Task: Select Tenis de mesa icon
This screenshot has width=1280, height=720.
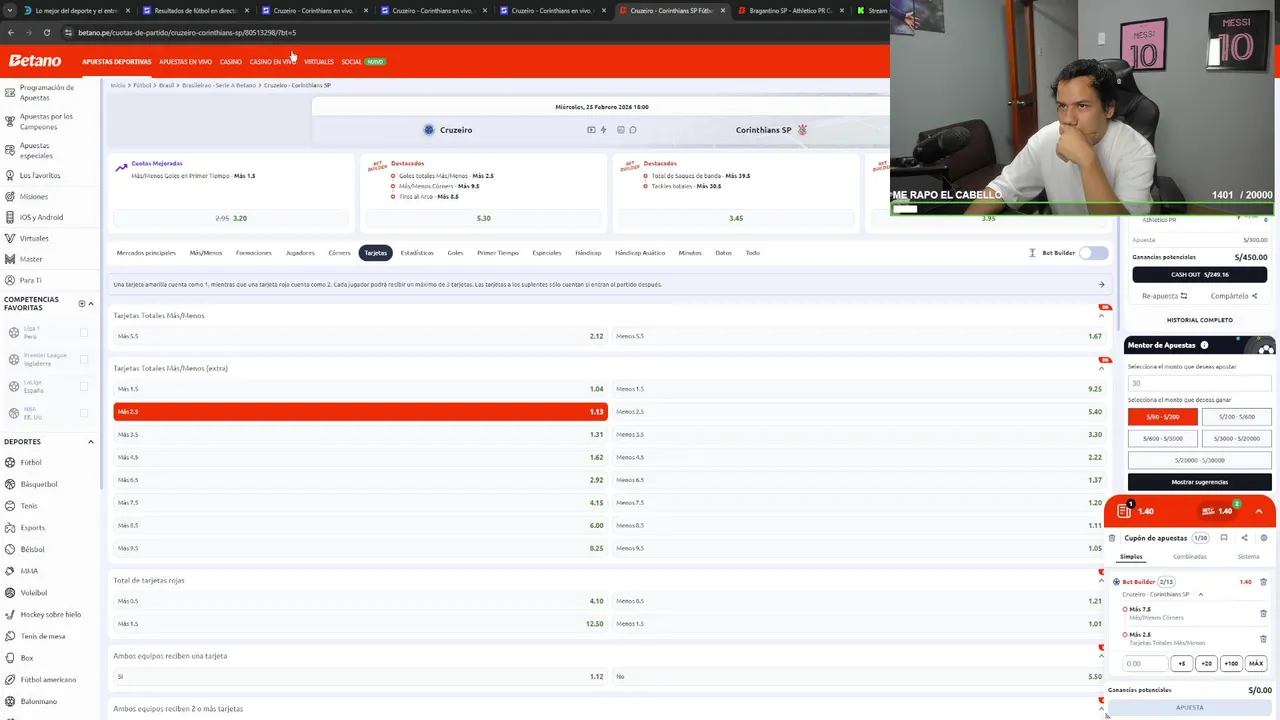Action: (9, 637)
